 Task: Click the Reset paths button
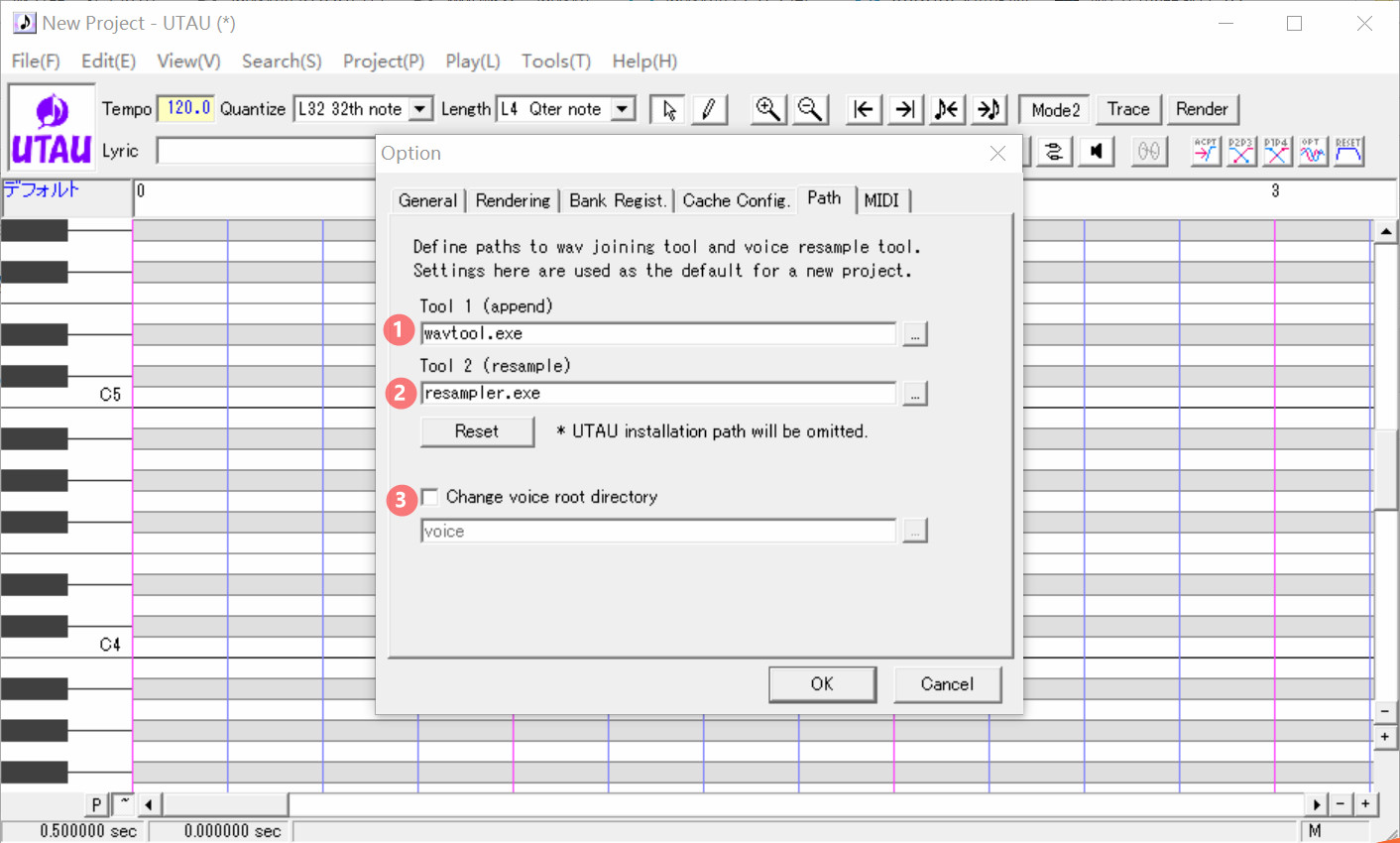pos(477,431)
